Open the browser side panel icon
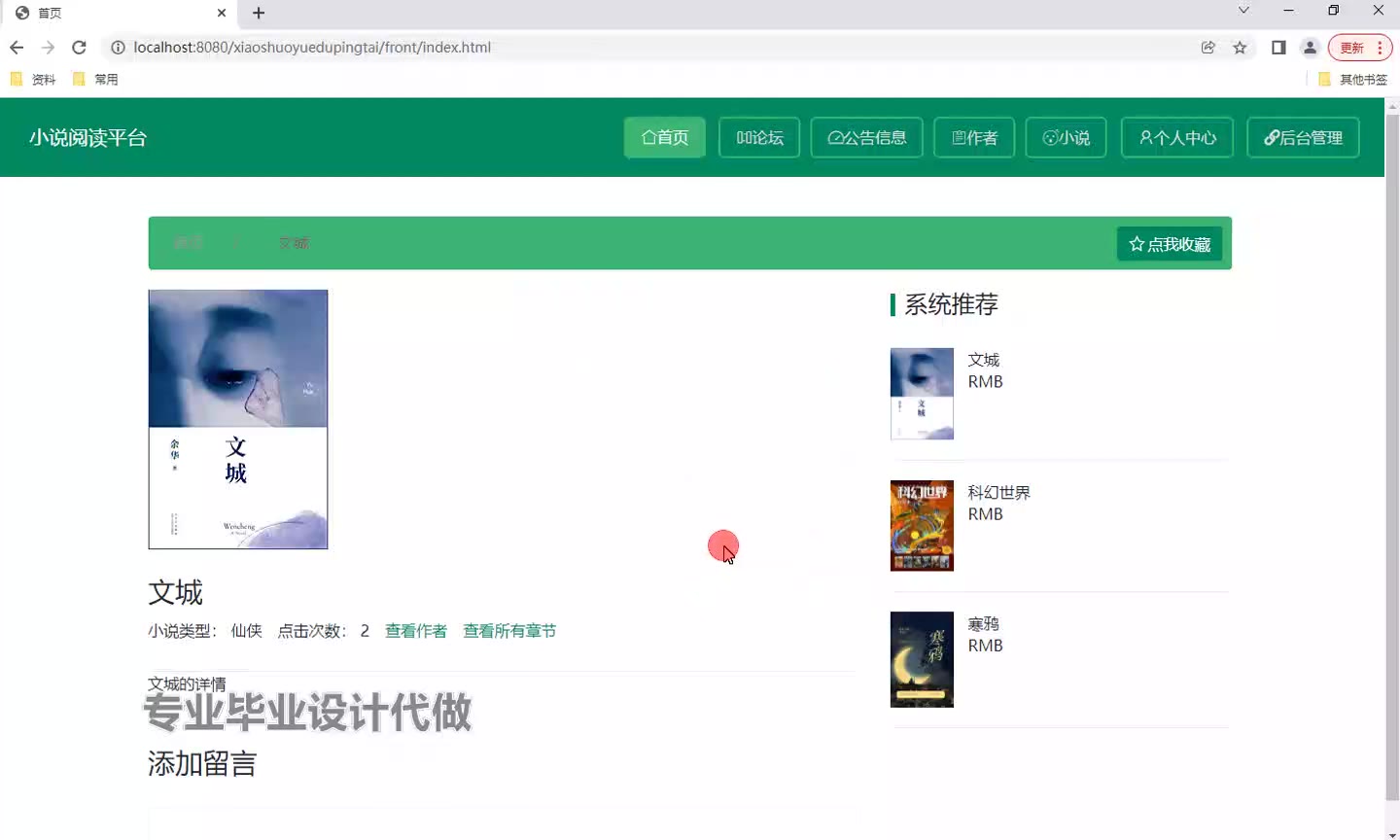Image resolution: width=1400 pixels, height=840 pixels. (1278, 48)
